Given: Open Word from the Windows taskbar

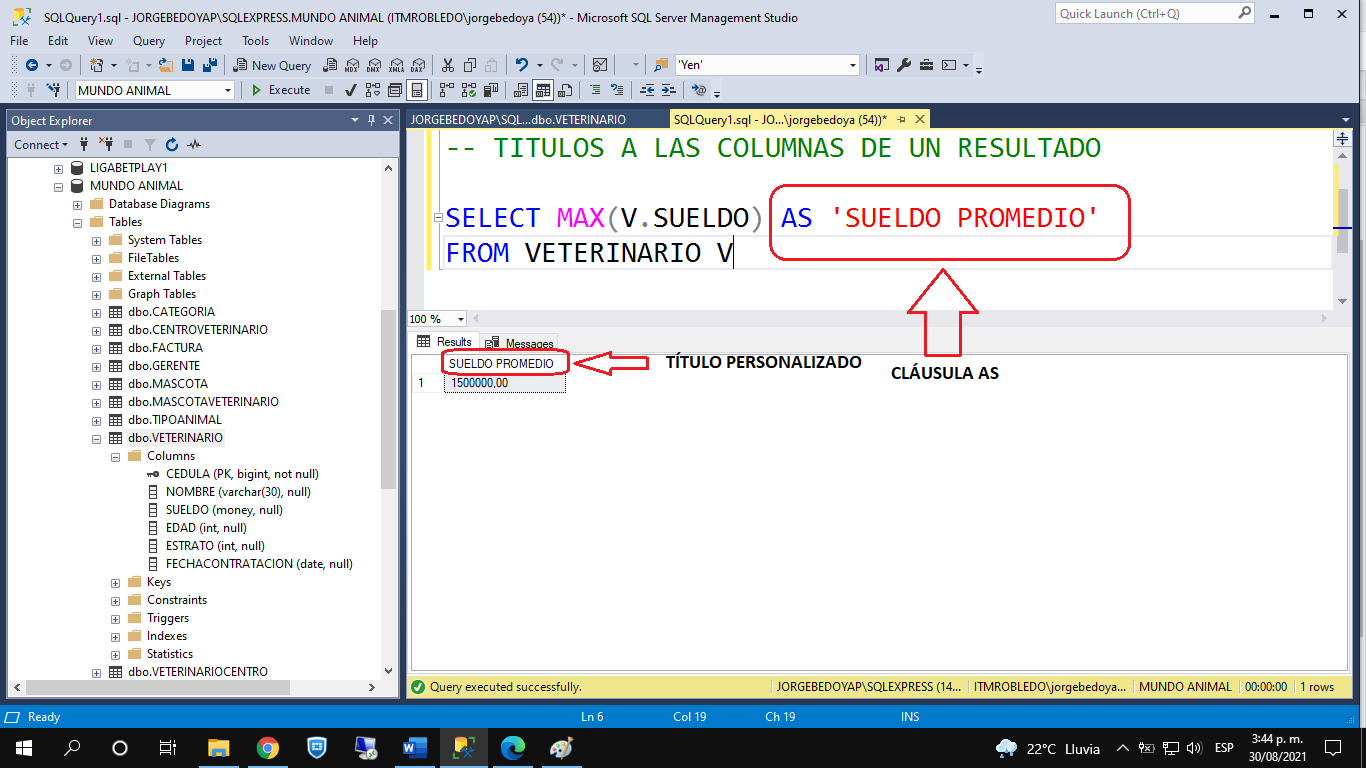Looking at the screenshot, I should (x=414, y=747).
